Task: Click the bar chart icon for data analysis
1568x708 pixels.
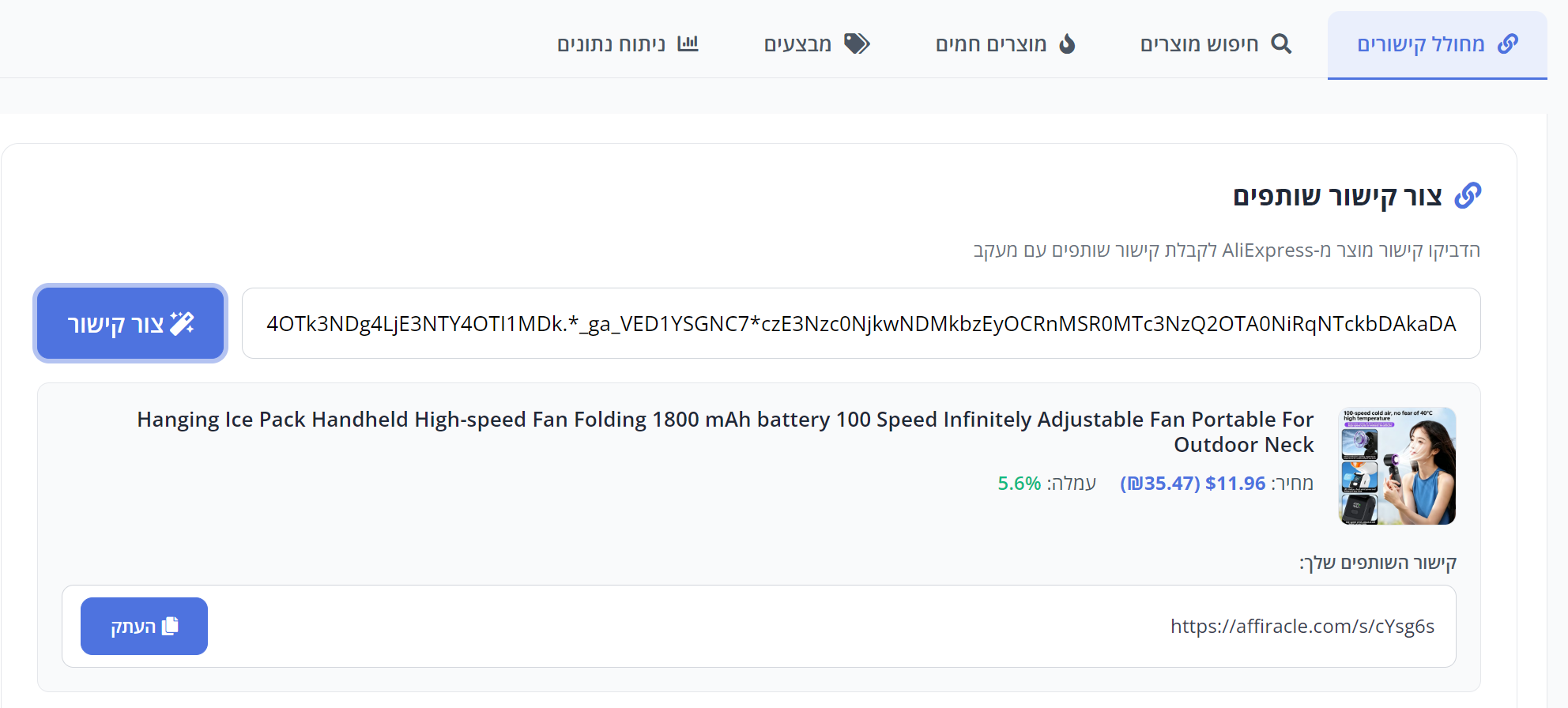Action: coord(687,43)
